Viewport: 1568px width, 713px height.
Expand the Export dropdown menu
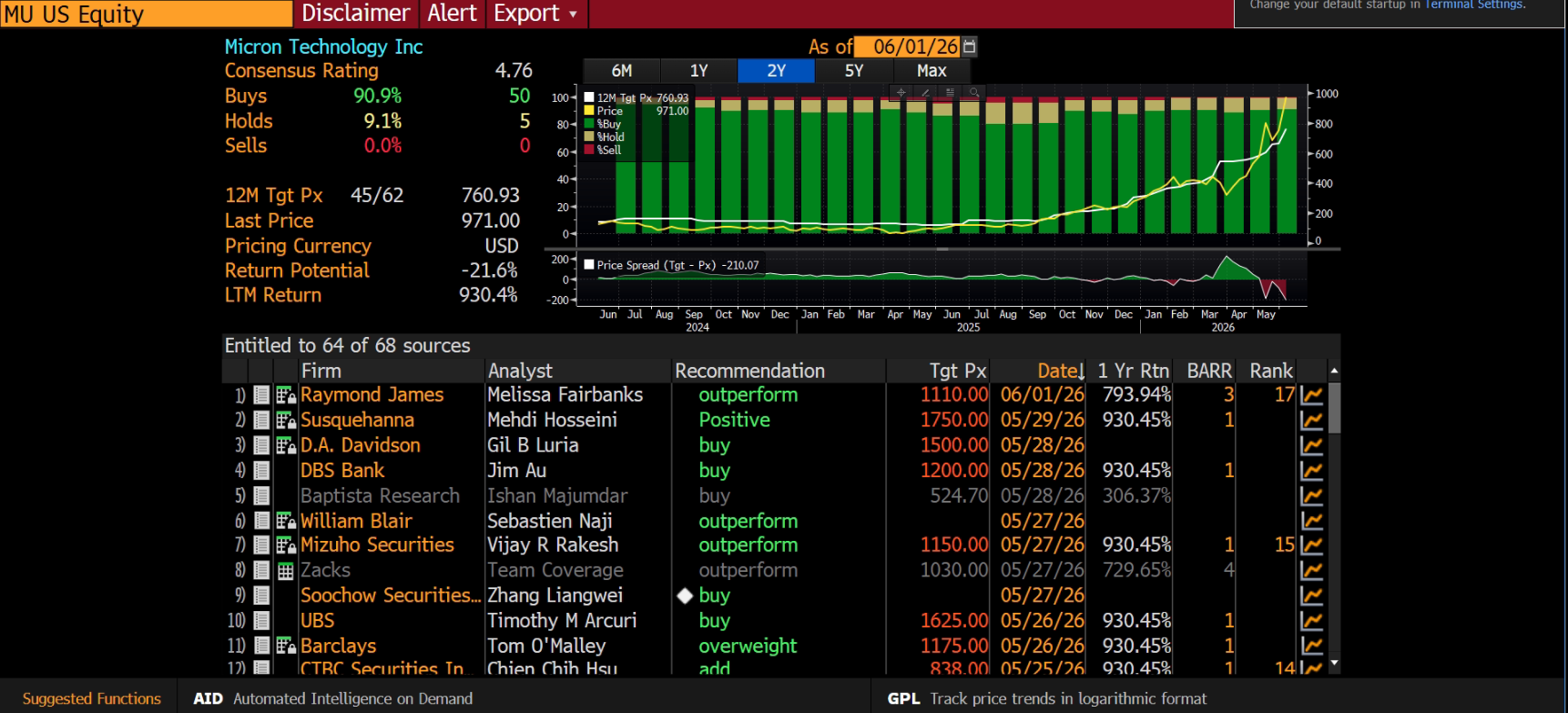[x=536, y=14]
